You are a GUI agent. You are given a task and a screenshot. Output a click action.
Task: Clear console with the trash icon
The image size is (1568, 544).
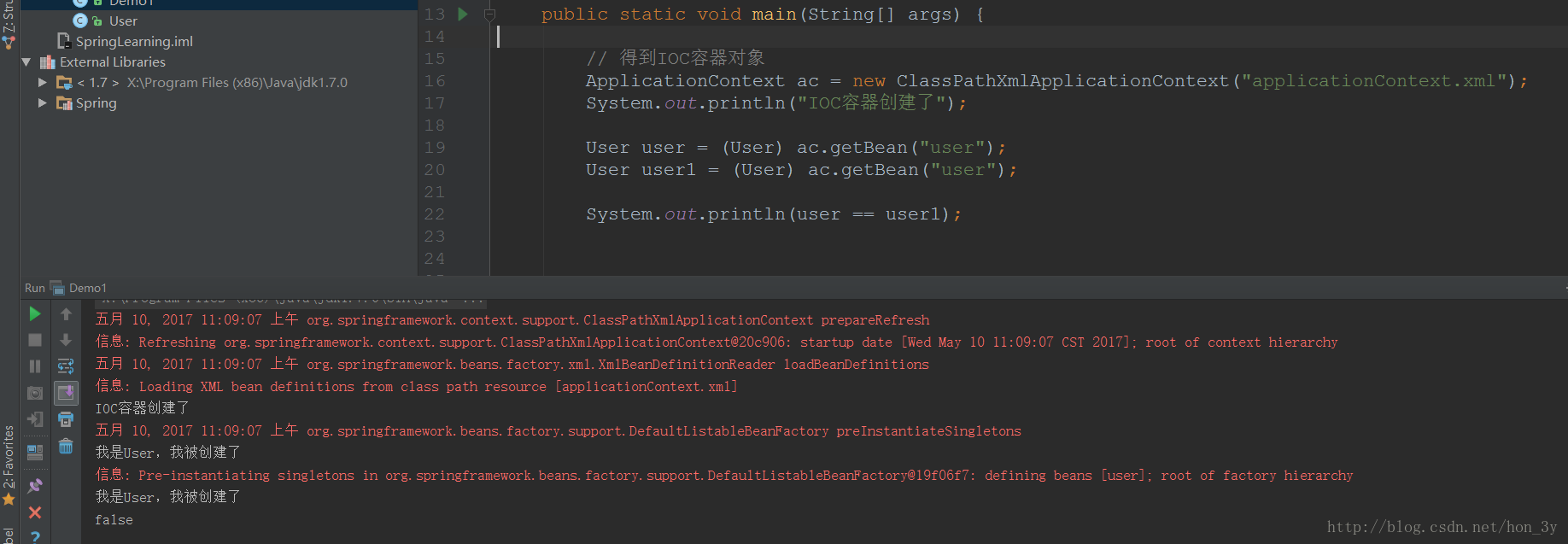pos(66,446)
